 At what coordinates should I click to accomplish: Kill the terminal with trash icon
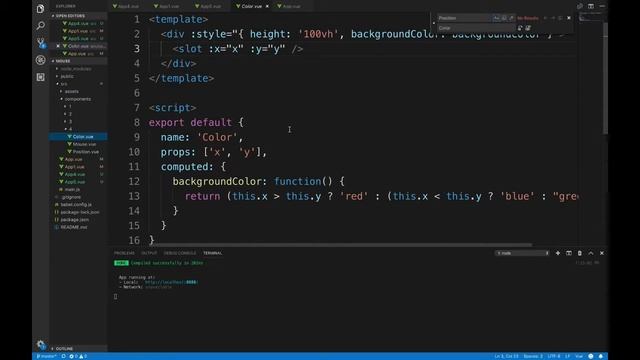[x=580, y=253]
